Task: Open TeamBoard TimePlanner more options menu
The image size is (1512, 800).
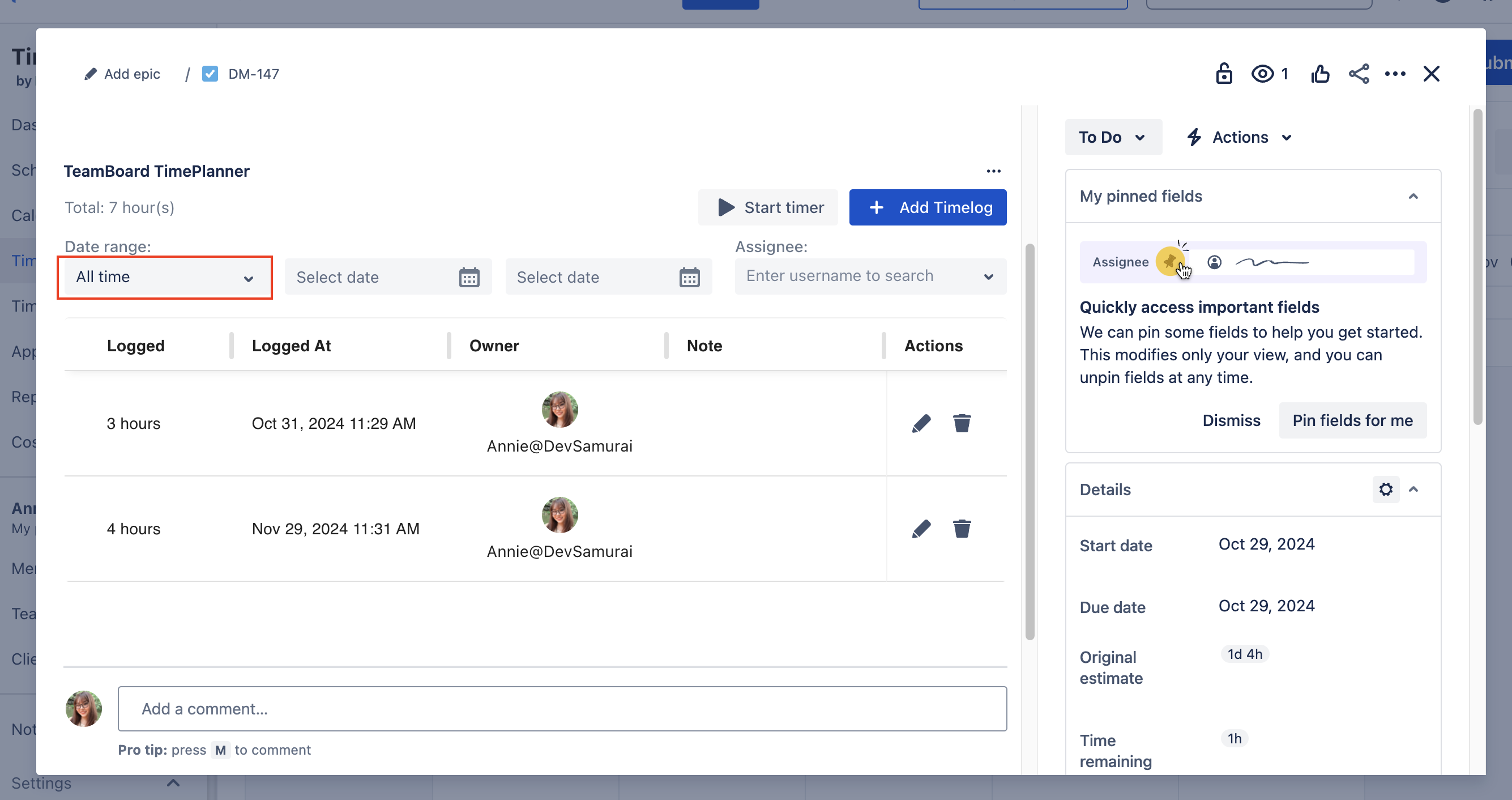Action: click(993, 171)
